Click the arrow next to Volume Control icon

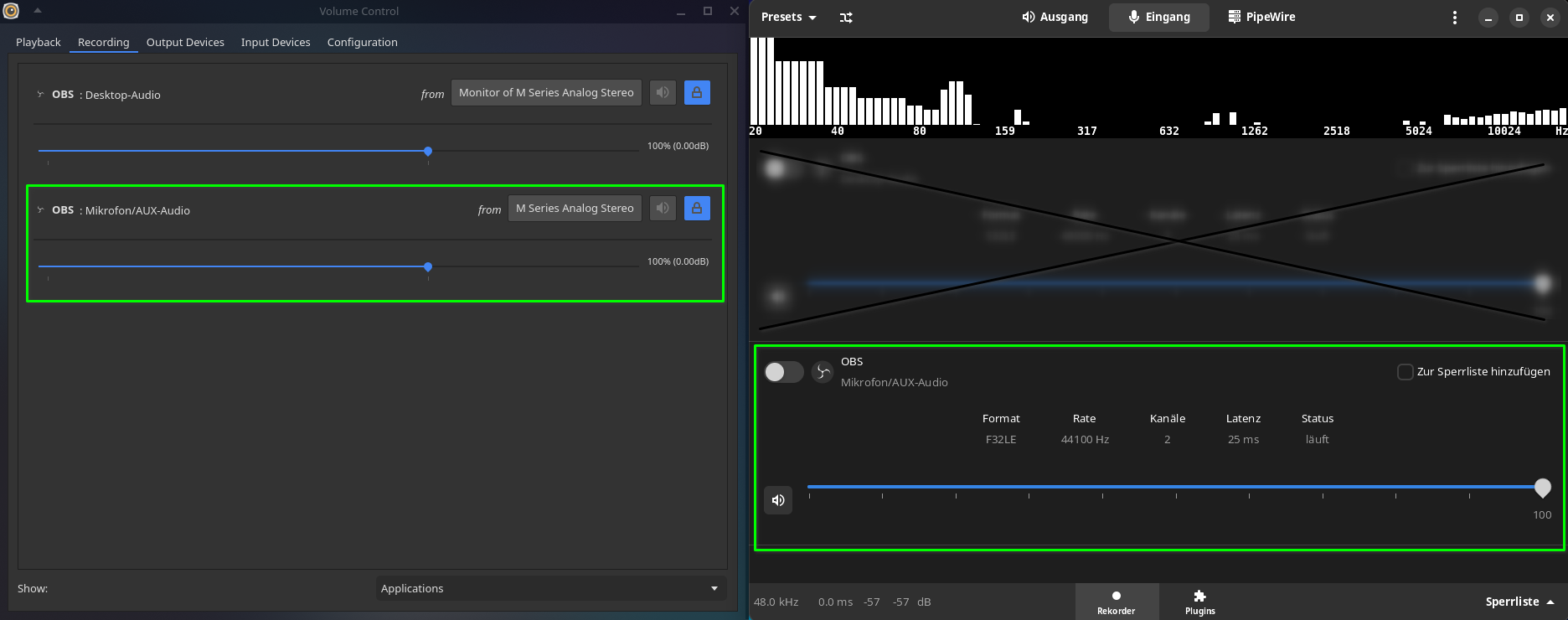click(38, 11)
